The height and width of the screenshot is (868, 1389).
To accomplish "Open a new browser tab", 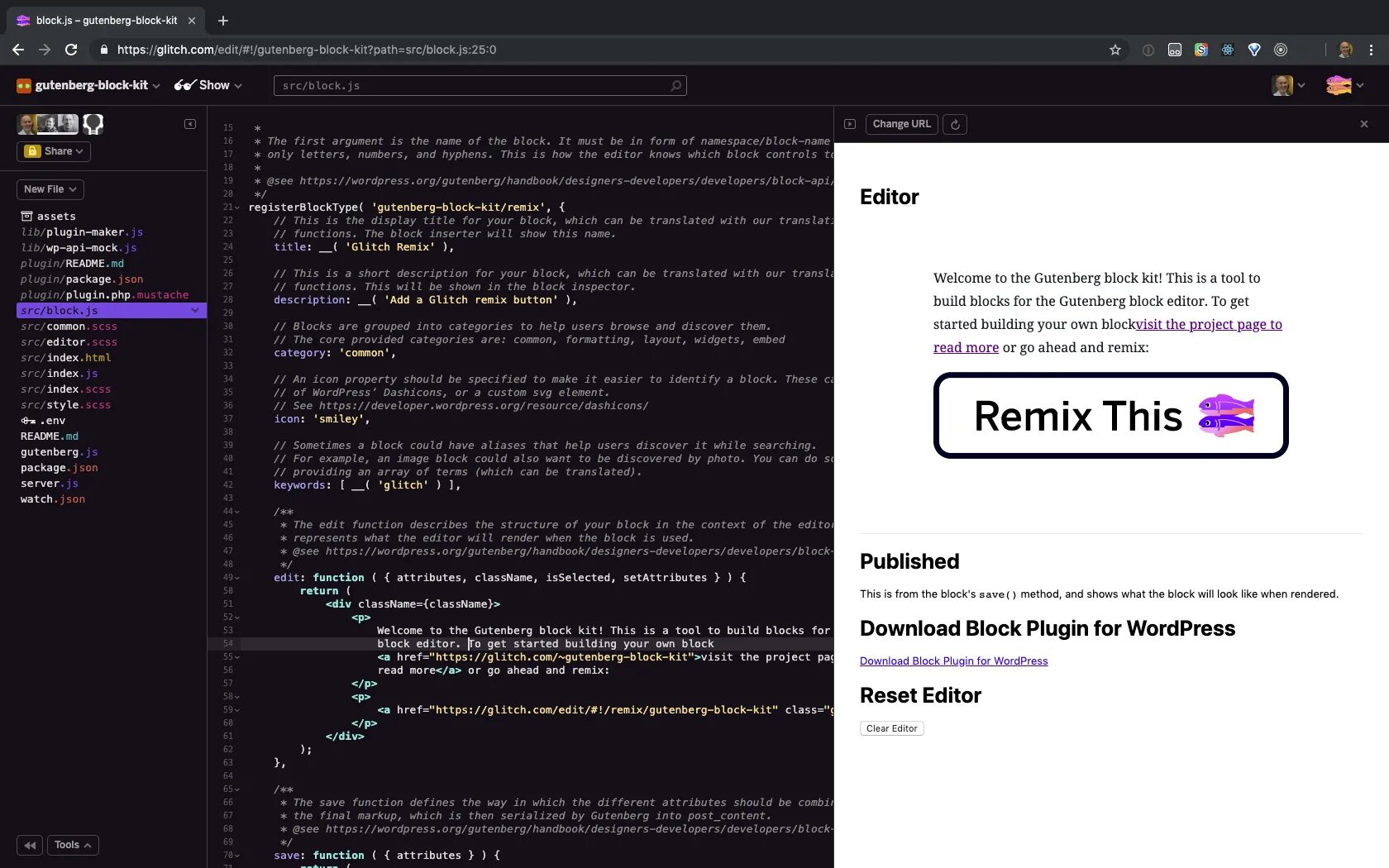I will (x=223, y=21).
